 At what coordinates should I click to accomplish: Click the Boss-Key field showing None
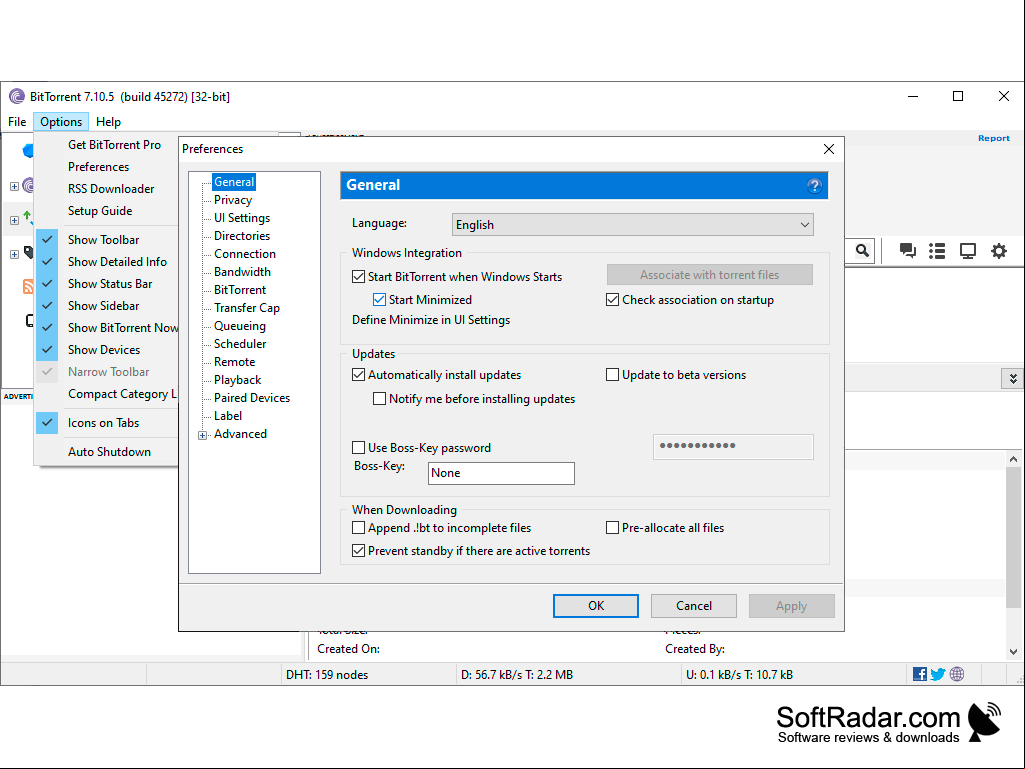pos(501,473)
